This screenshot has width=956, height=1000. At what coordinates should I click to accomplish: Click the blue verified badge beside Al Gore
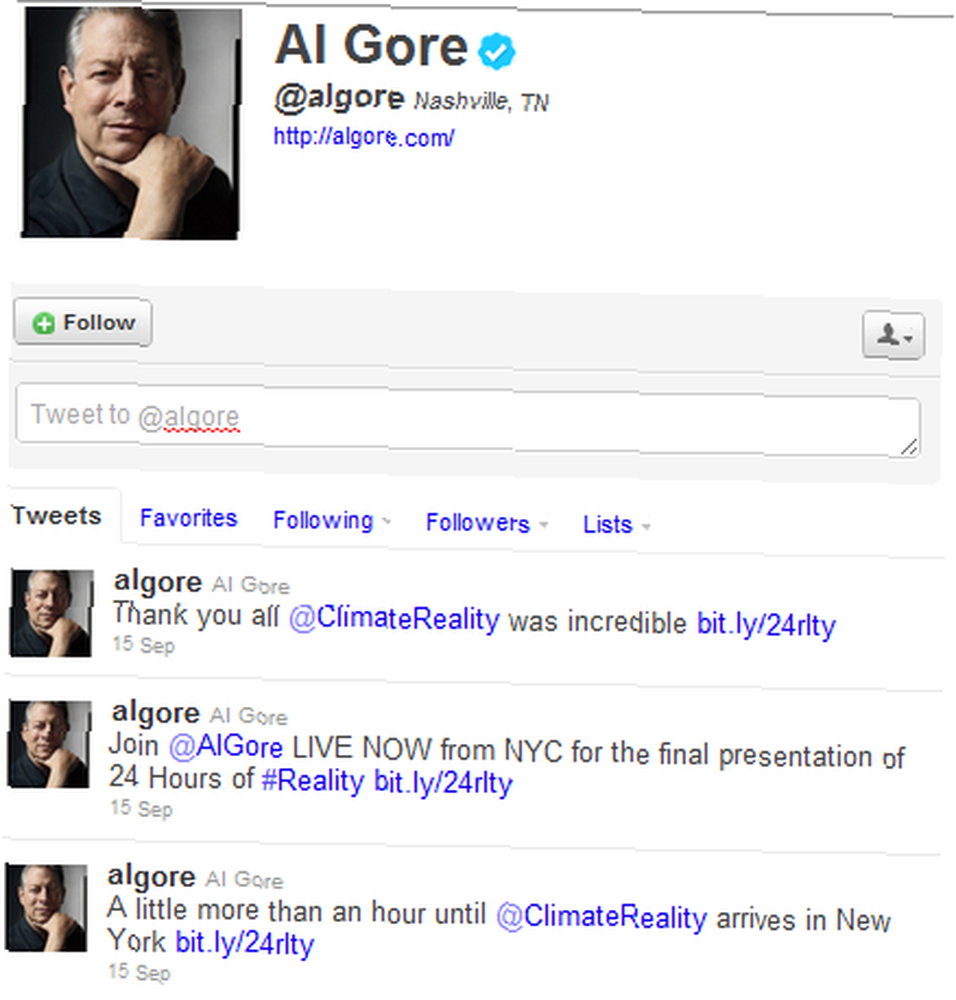pyautogui.click(x=496, y=51)
